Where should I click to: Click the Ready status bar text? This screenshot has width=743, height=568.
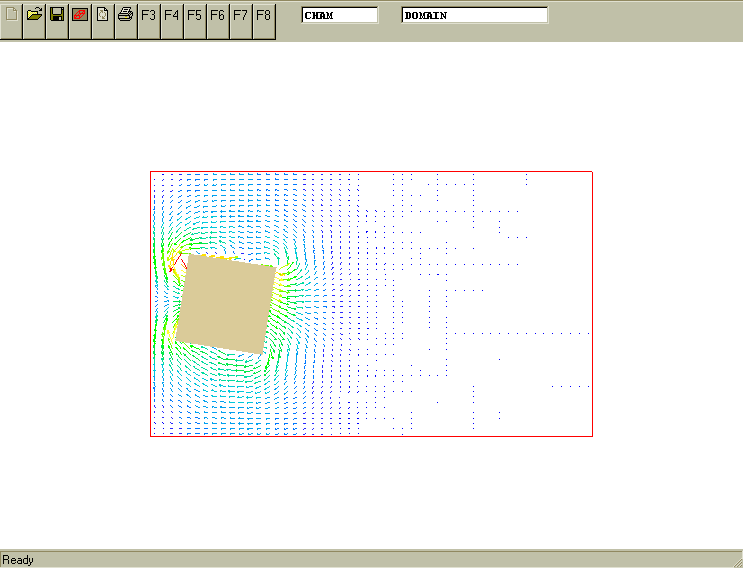coord(18,560)
